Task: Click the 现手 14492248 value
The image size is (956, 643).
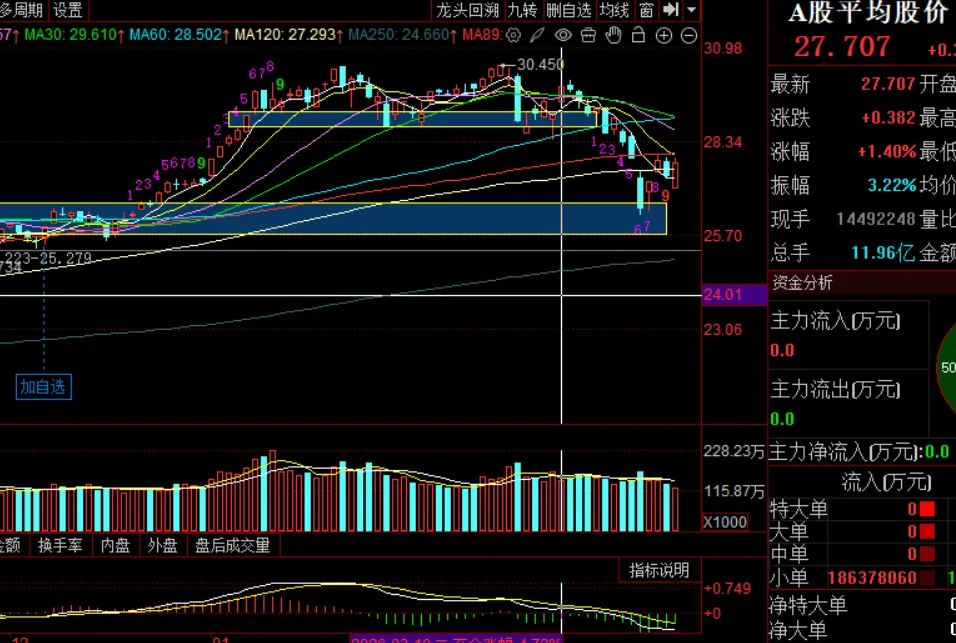Action: click(x=876, y=219)
